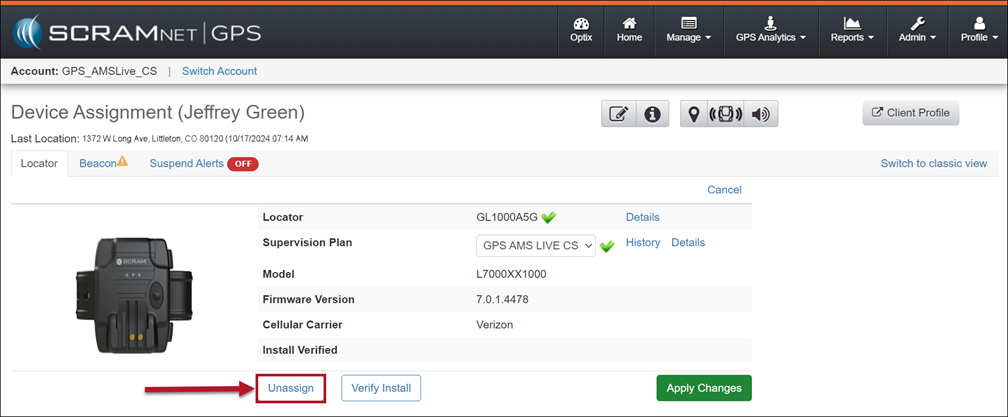Expand the Reports menu

(x=851, y=30)
